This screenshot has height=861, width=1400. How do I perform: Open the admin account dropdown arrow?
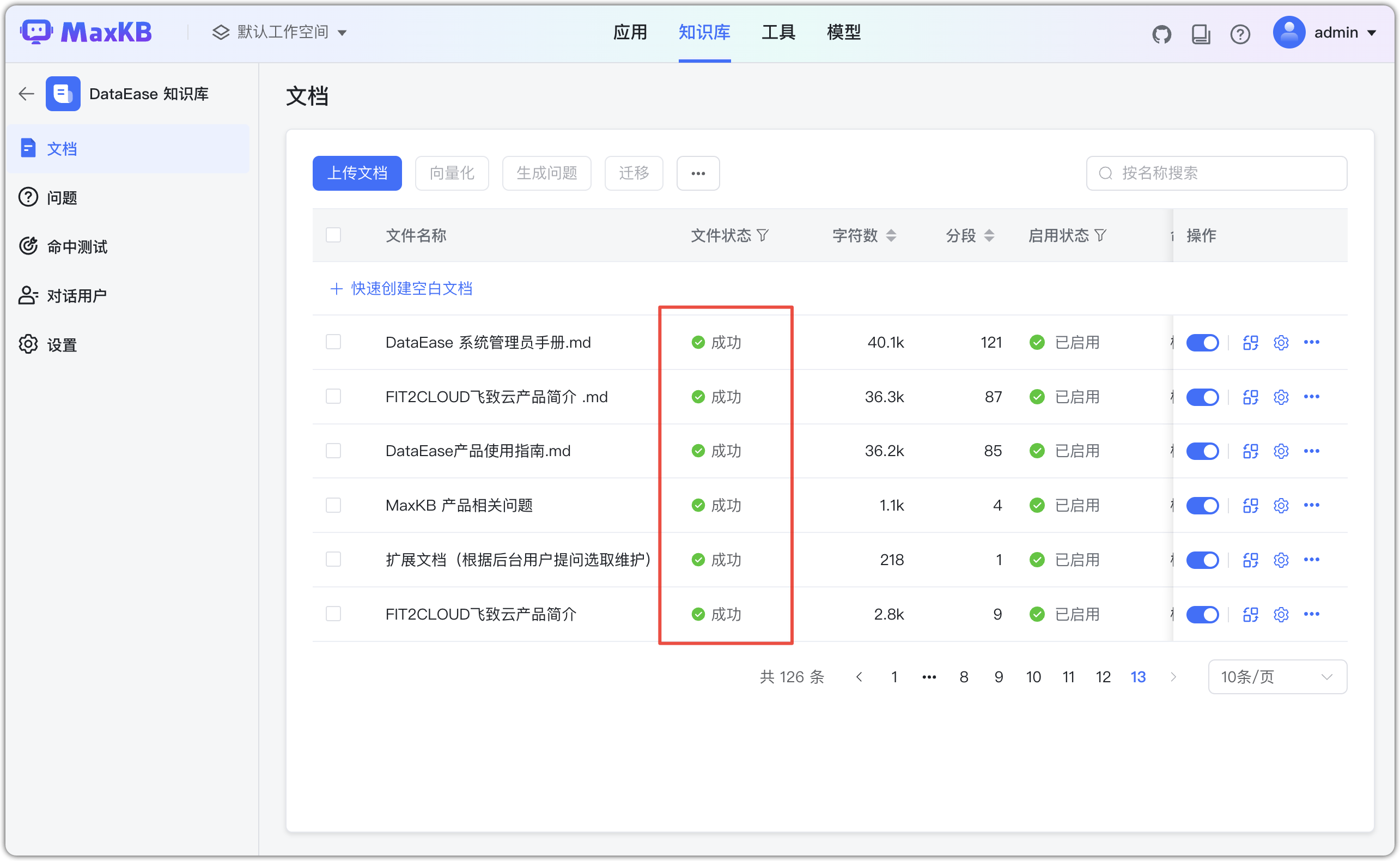(1372, 33)
